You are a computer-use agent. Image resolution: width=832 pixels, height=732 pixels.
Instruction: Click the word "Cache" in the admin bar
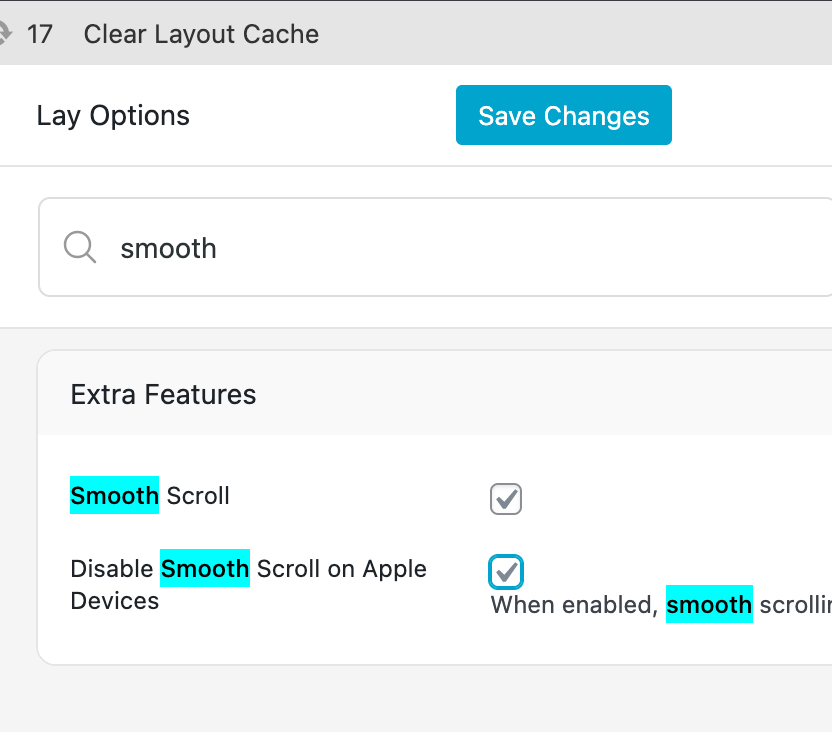(286, 34)
